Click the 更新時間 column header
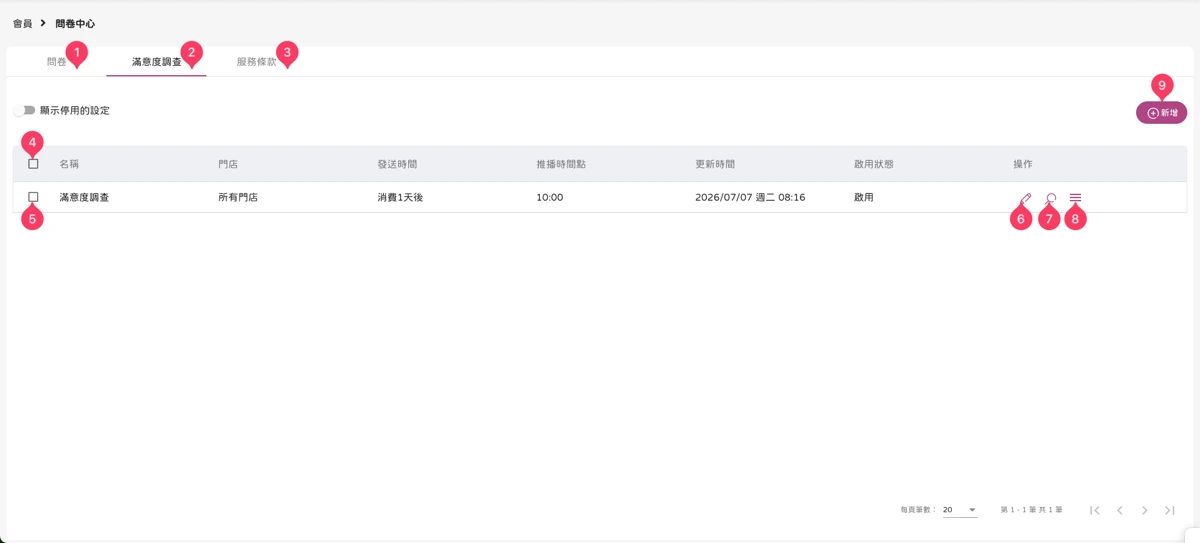 tap(715, 164)
